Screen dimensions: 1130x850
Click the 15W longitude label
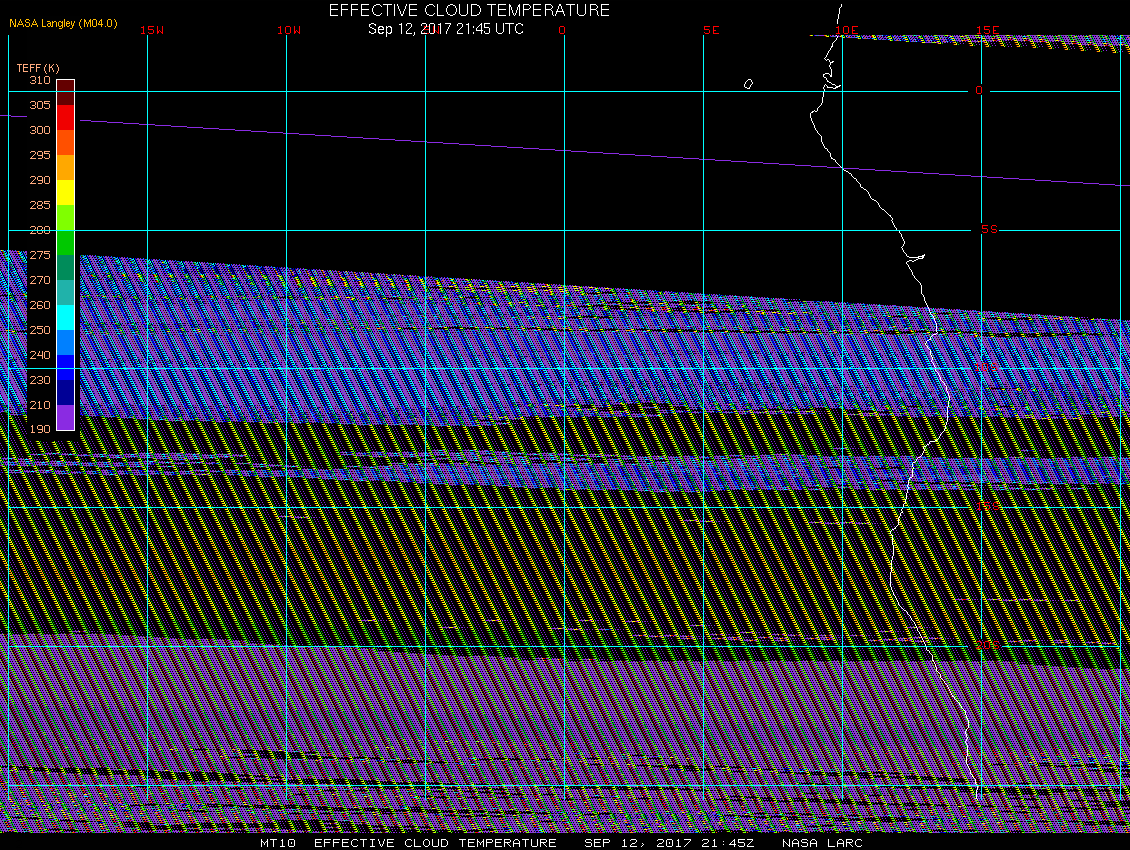pos(152,30)
